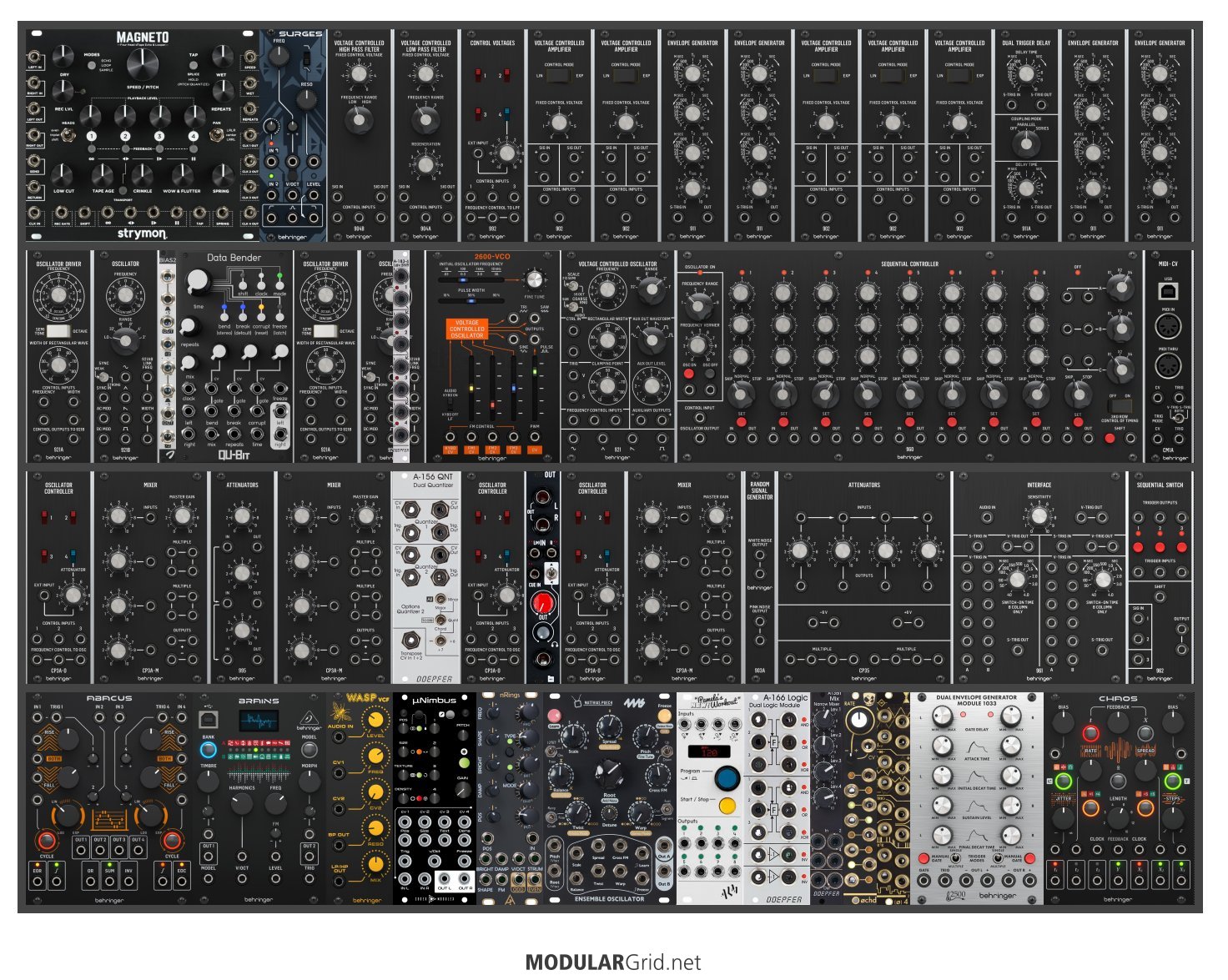
Task: Select the Surges module
Action: tap(293, 135)
